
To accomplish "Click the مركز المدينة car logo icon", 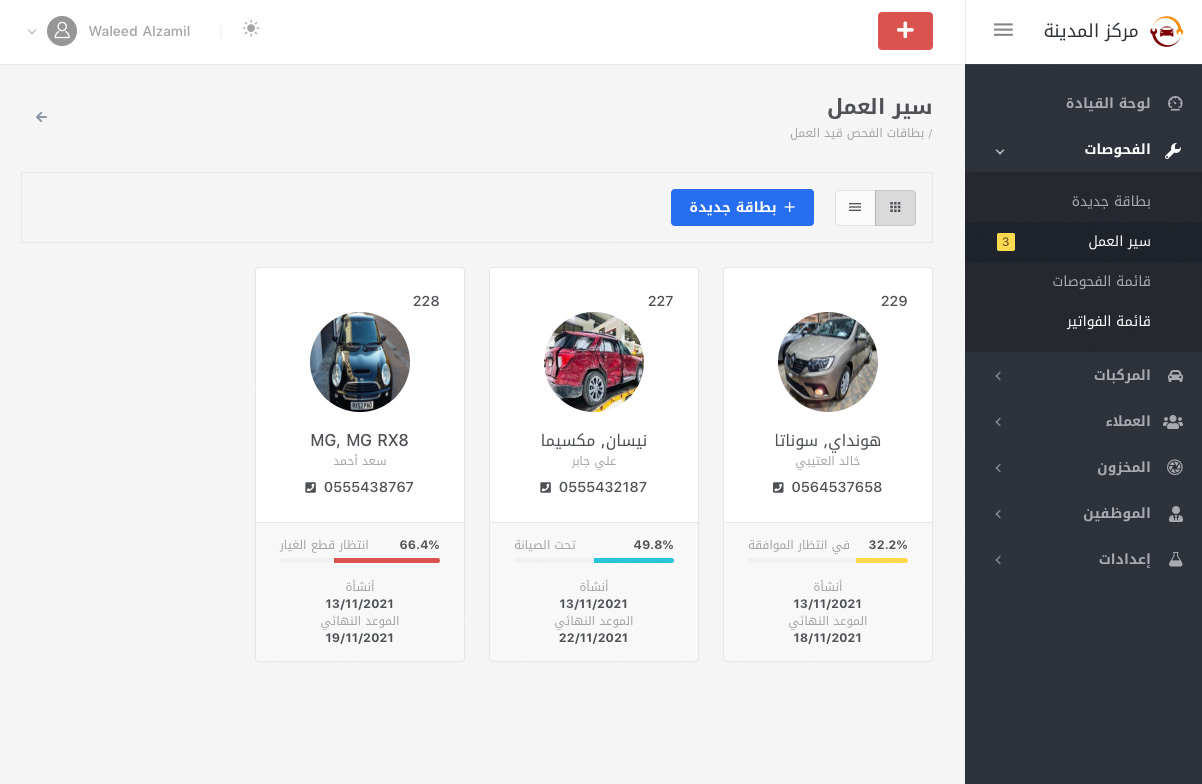I will [x=1166, y=31].
